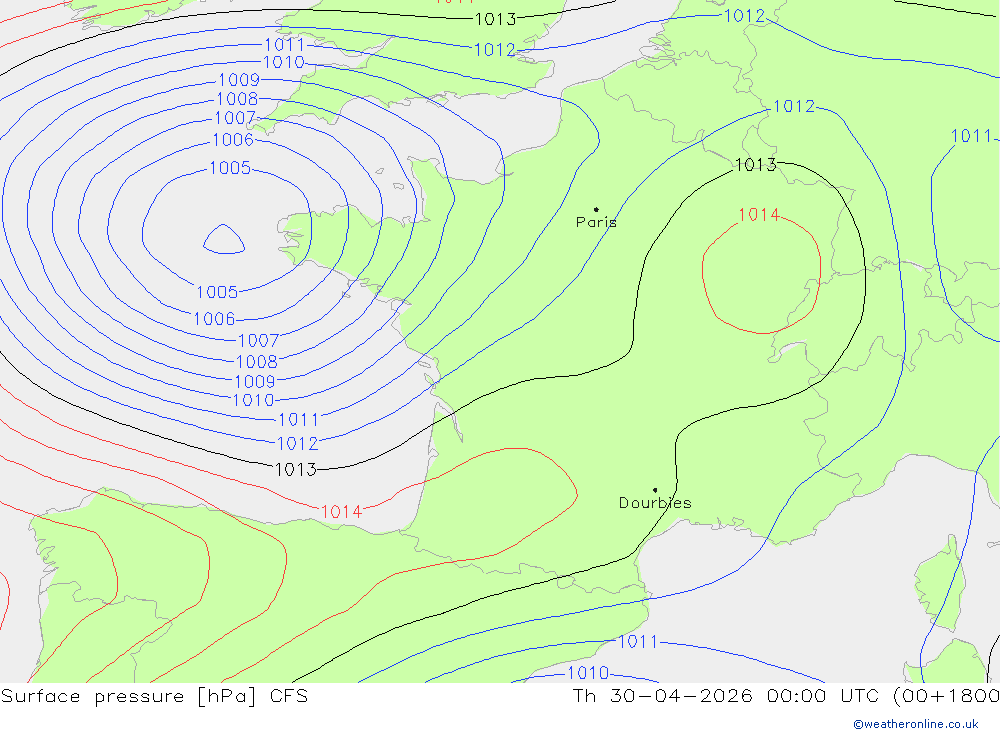1000x733 pixels.
Task: Click the upper 1006 isobar label
Action: [x=233, y=140]
